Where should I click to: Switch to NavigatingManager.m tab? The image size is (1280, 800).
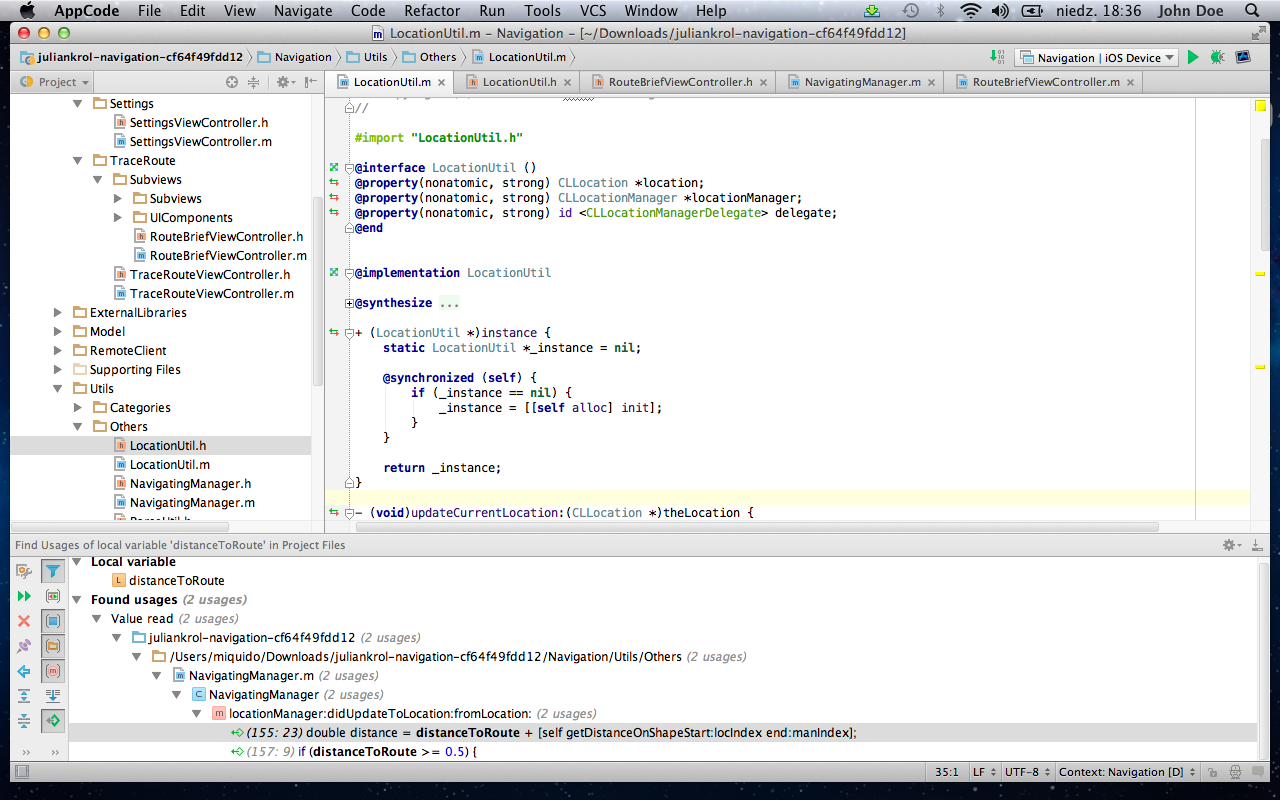point(862,82)
